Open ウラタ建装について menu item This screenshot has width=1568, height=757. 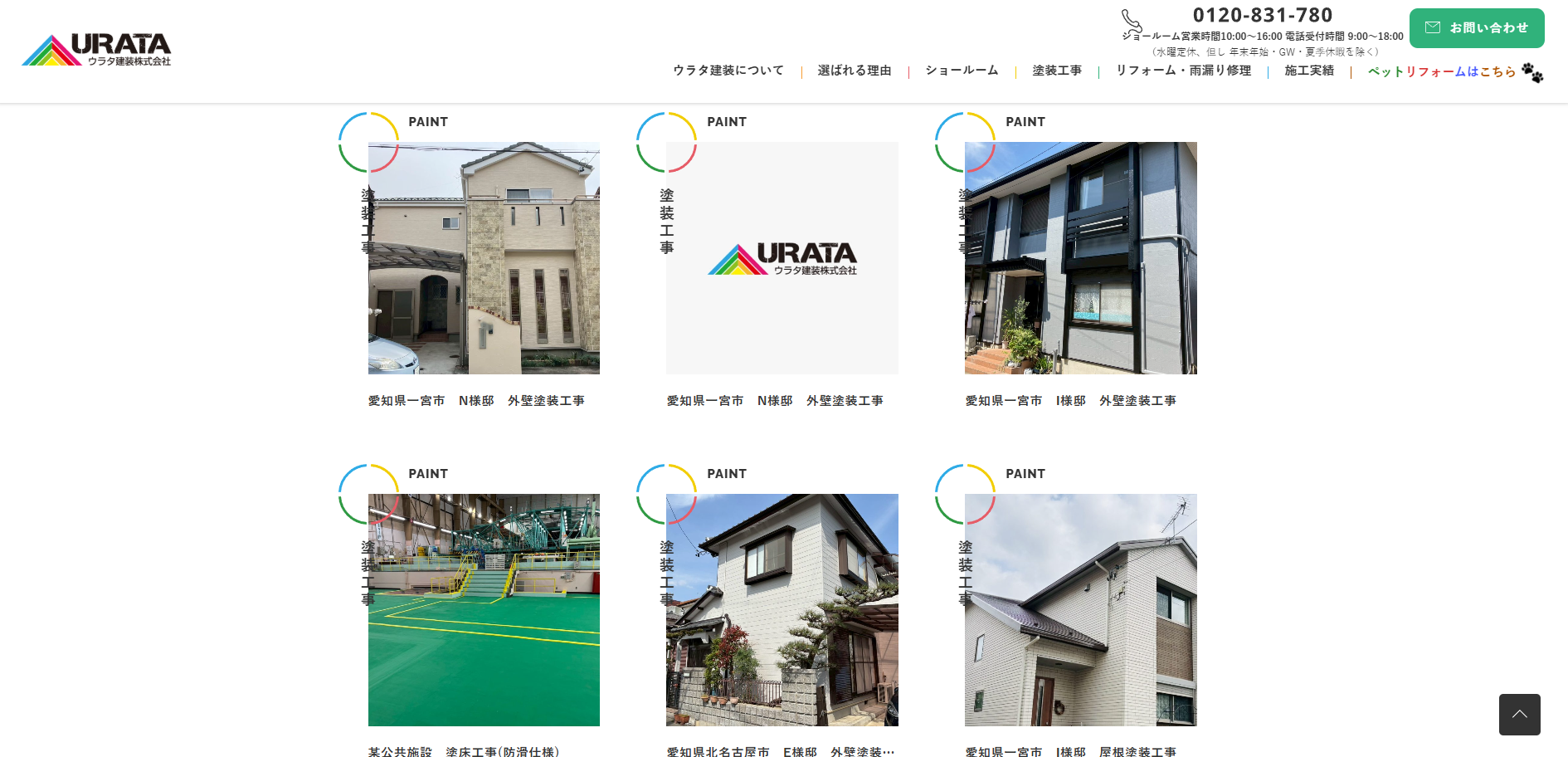point(728,71)
